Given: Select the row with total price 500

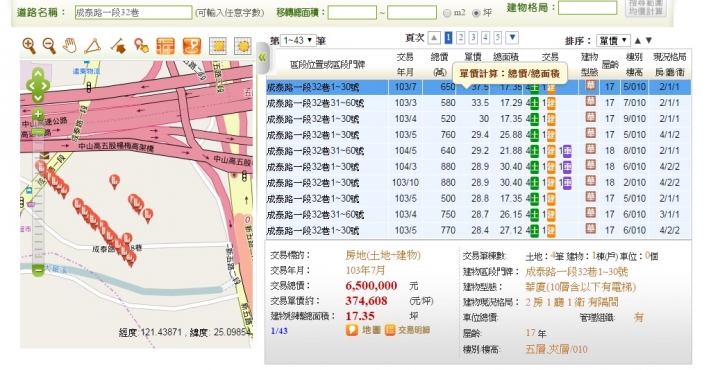Looking at the screenshot, I should 478,199.
